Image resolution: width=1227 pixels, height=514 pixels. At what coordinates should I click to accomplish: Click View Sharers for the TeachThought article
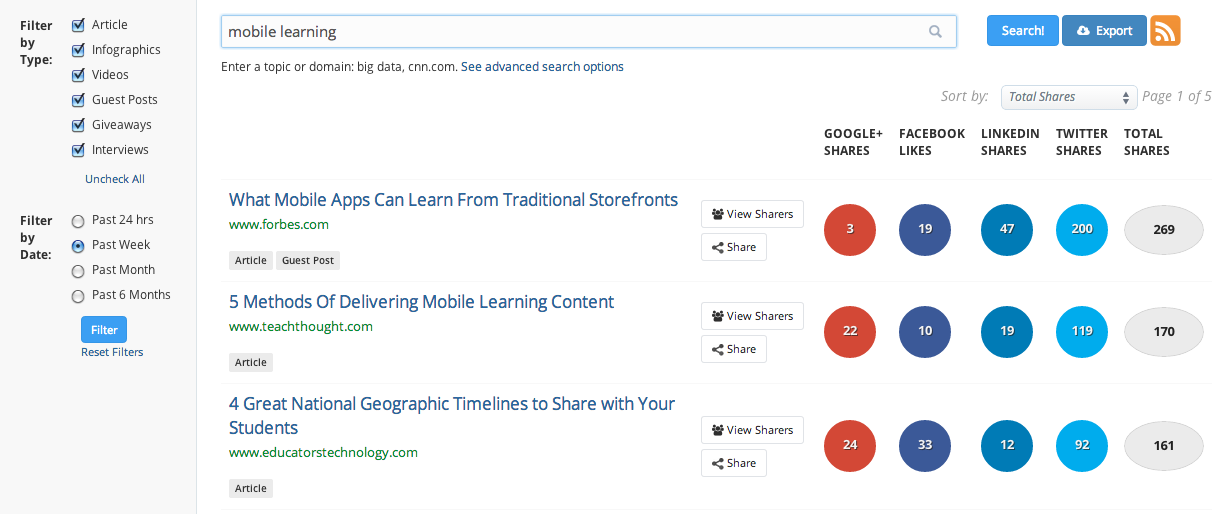point(752,316)
